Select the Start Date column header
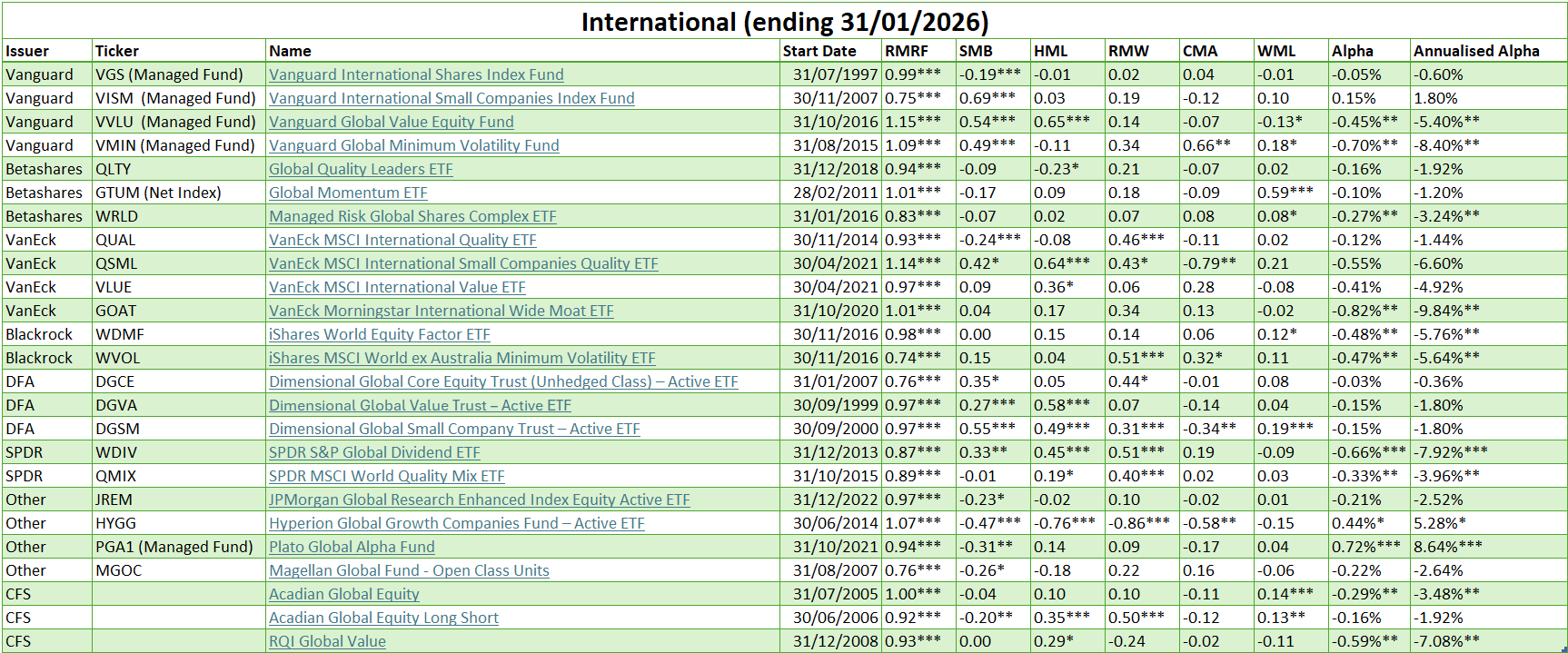The image size is (1568, 653). (819, 51)
